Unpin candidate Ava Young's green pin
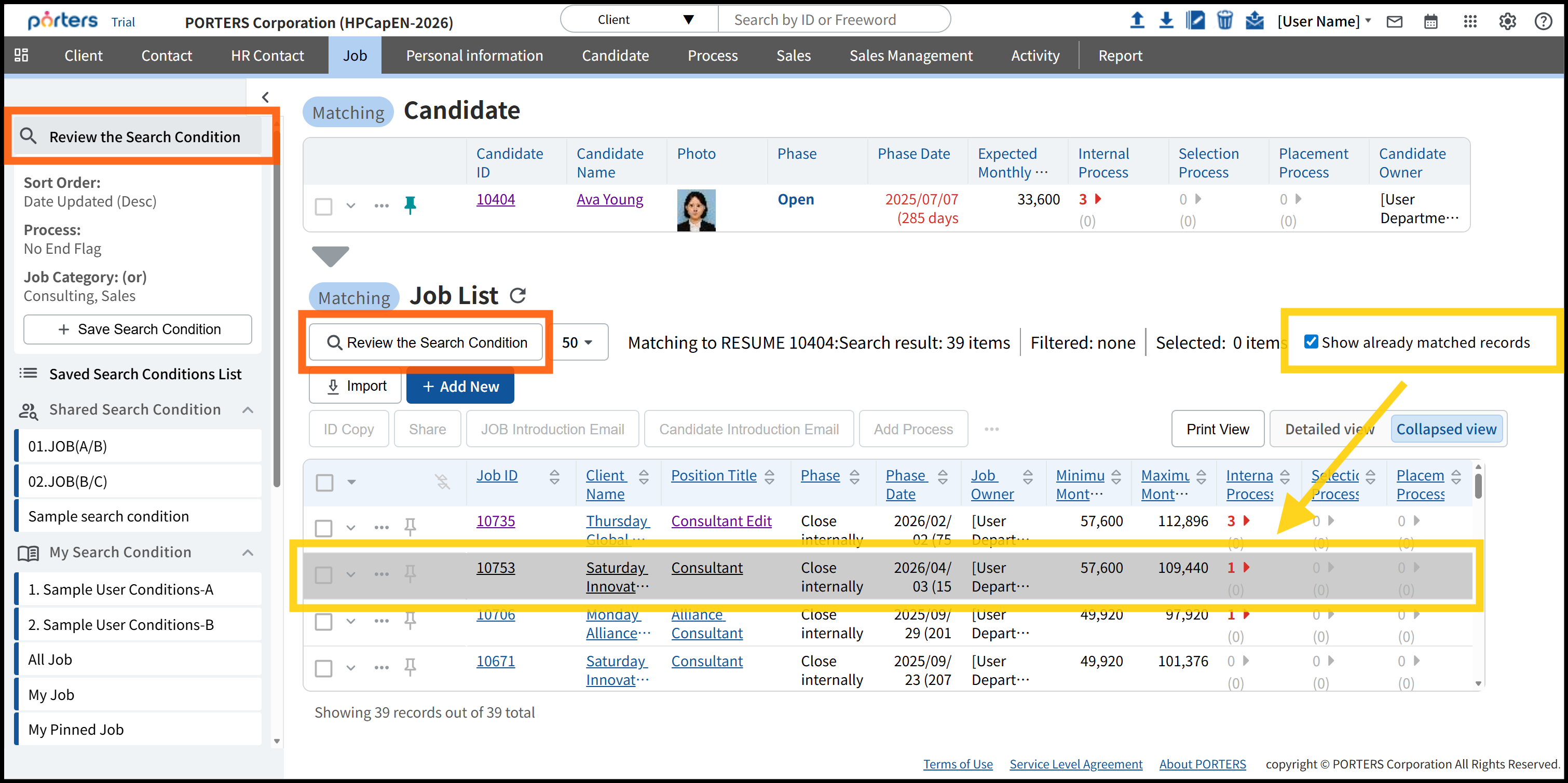The height and width of the screenshot is (783, 1568). click(x=410, y=205)
